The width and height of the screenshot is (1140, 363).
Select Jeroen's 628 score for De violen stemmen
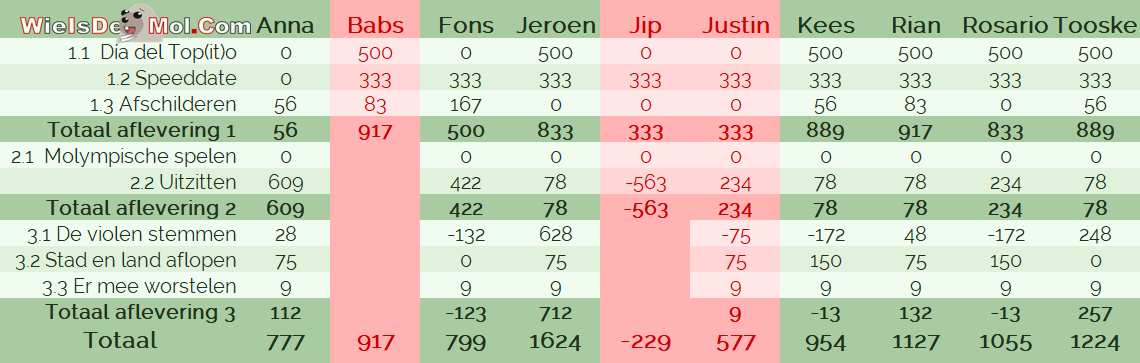tap(555, 234)
